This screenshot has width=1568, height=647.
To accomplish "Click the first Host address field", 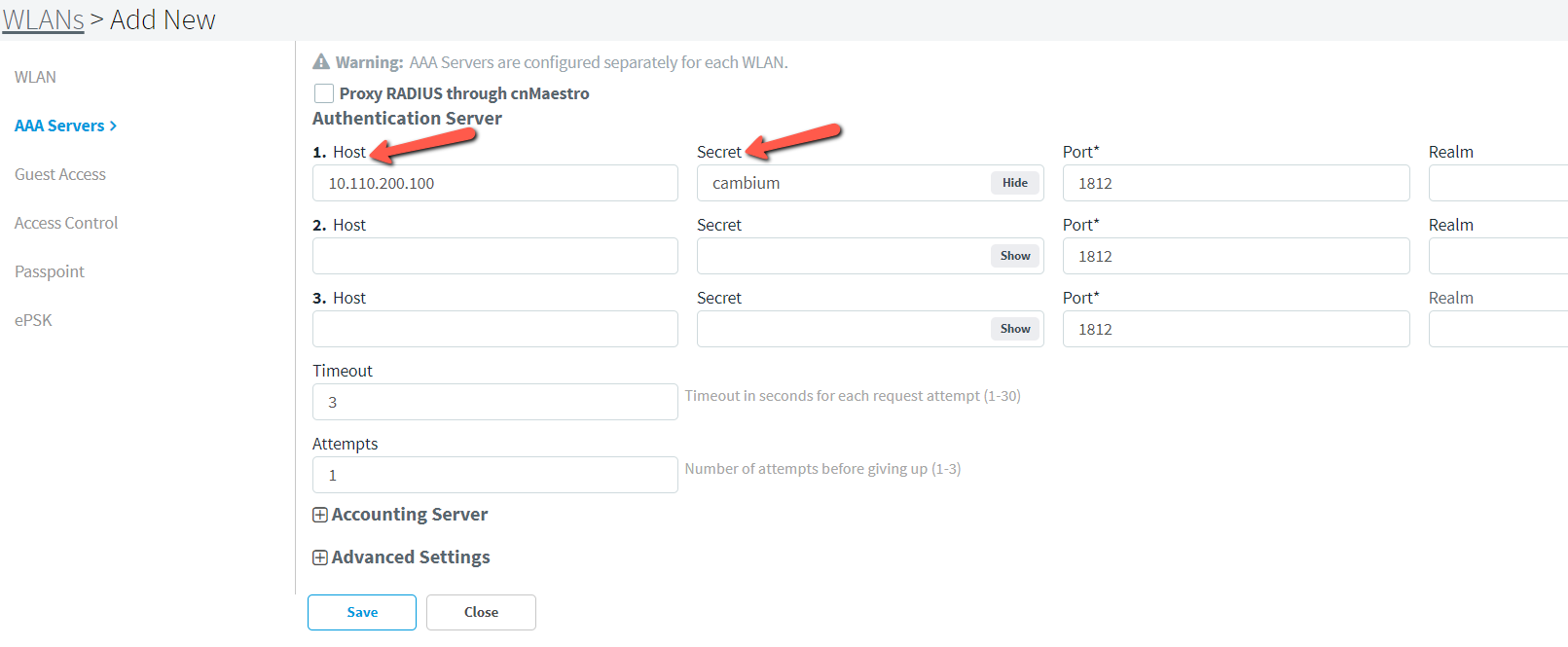I will click(x=494, y=182).
